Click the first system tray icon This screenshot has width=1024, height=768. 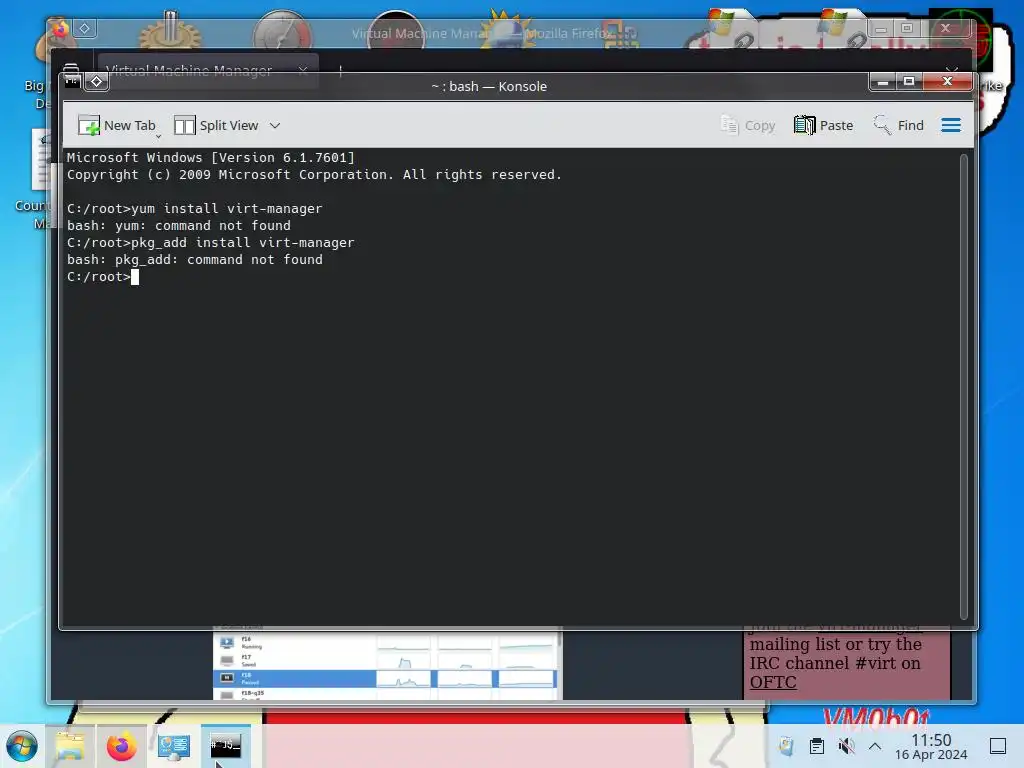click(786, 746)
